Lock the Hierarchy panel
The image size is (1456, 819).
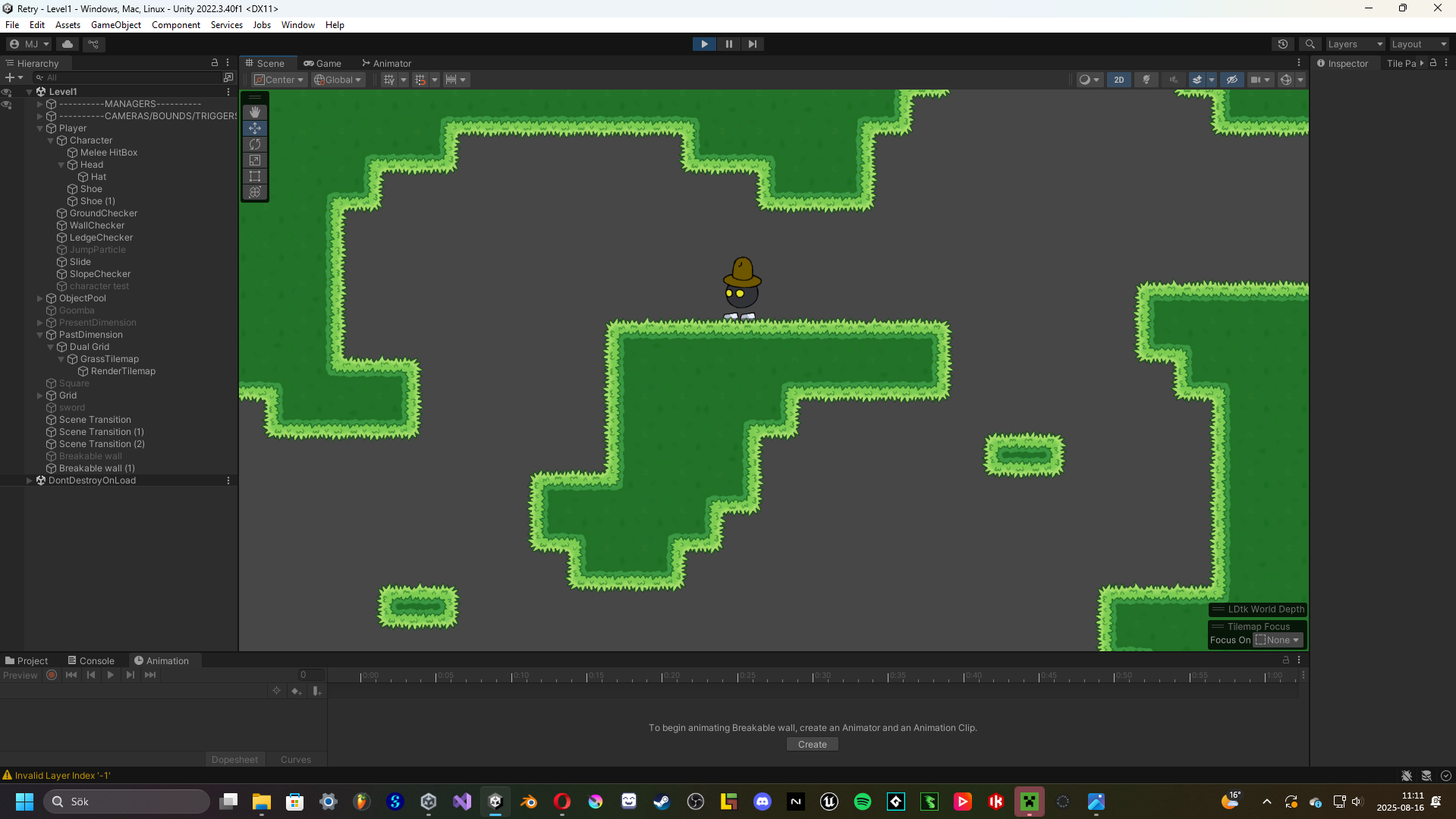[x=215, y=63]
